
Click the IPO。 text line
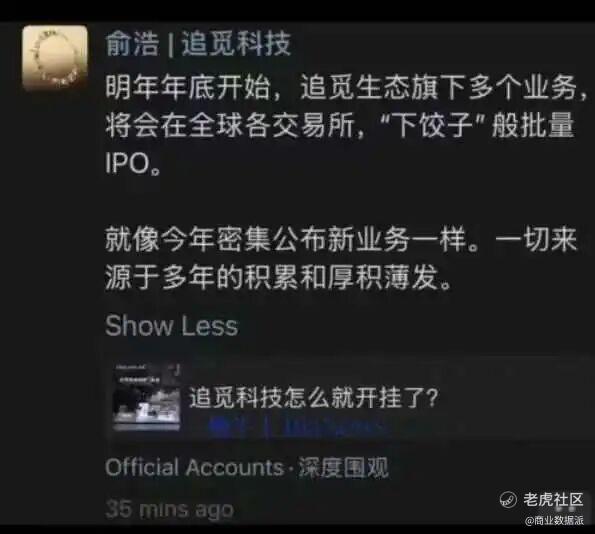tap(133, 164)
